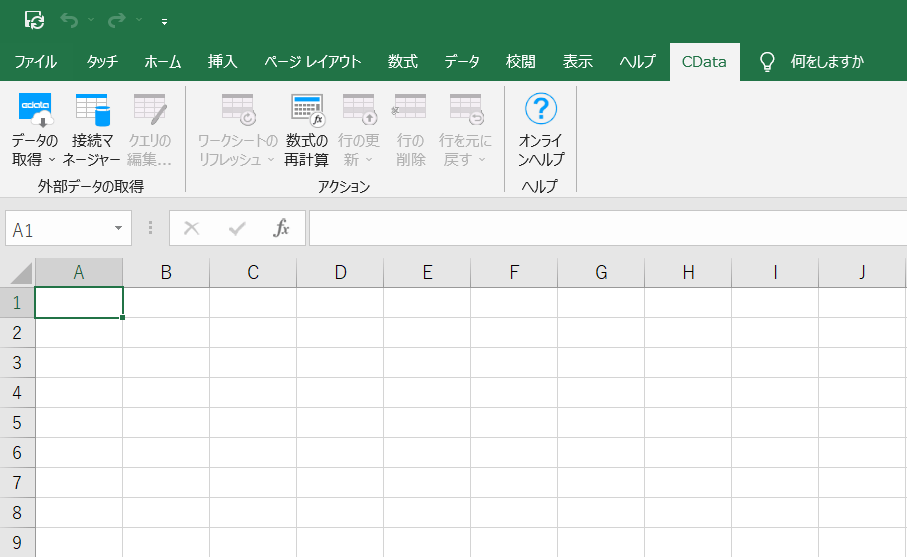Open the Quick Access Toolbar customize dropdown

(x=164, y=21)
